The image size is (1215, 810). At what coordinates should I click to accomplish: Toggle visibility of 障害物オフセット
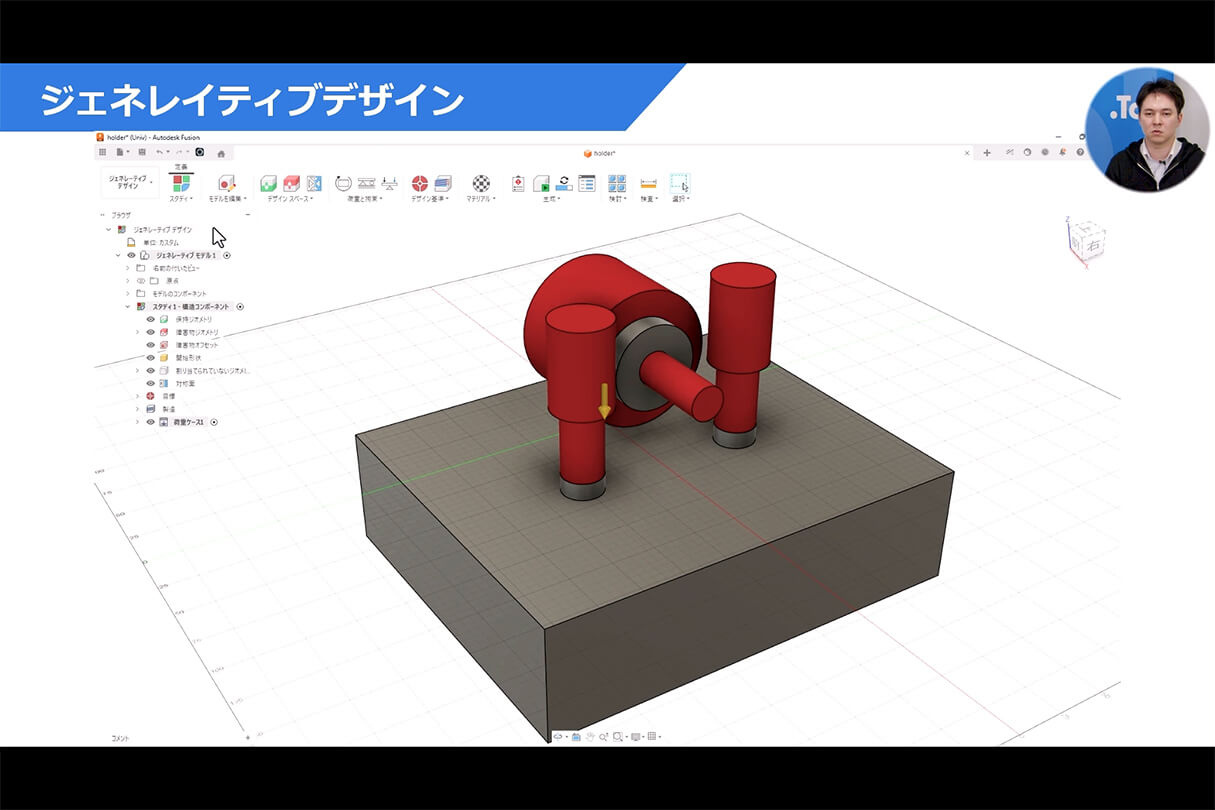point(151,345)
